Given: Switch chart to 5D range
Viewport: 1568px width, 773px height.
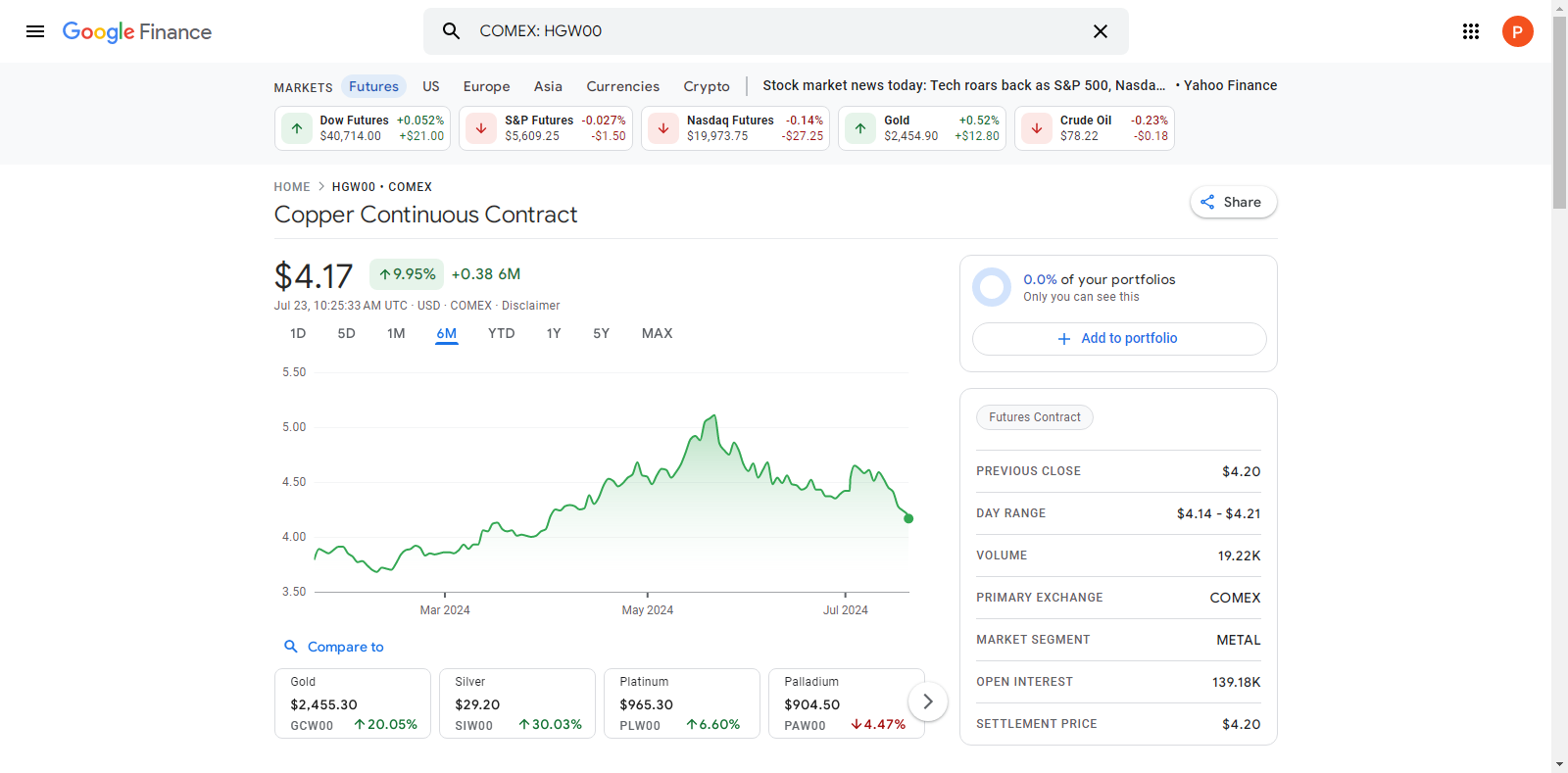Looking at the screenshot, I should tap(347, 334).
